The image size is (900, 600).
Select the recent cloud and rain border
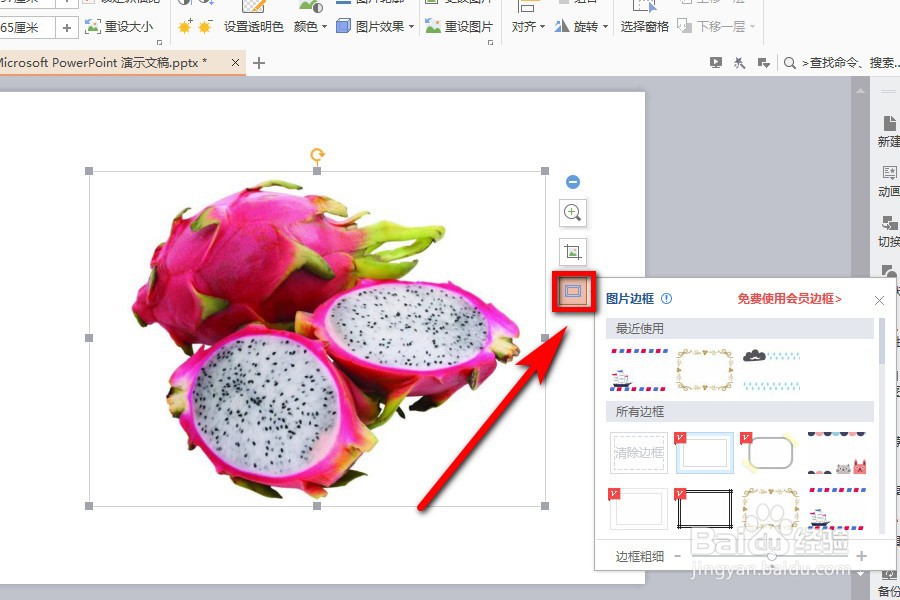(771, 369)
